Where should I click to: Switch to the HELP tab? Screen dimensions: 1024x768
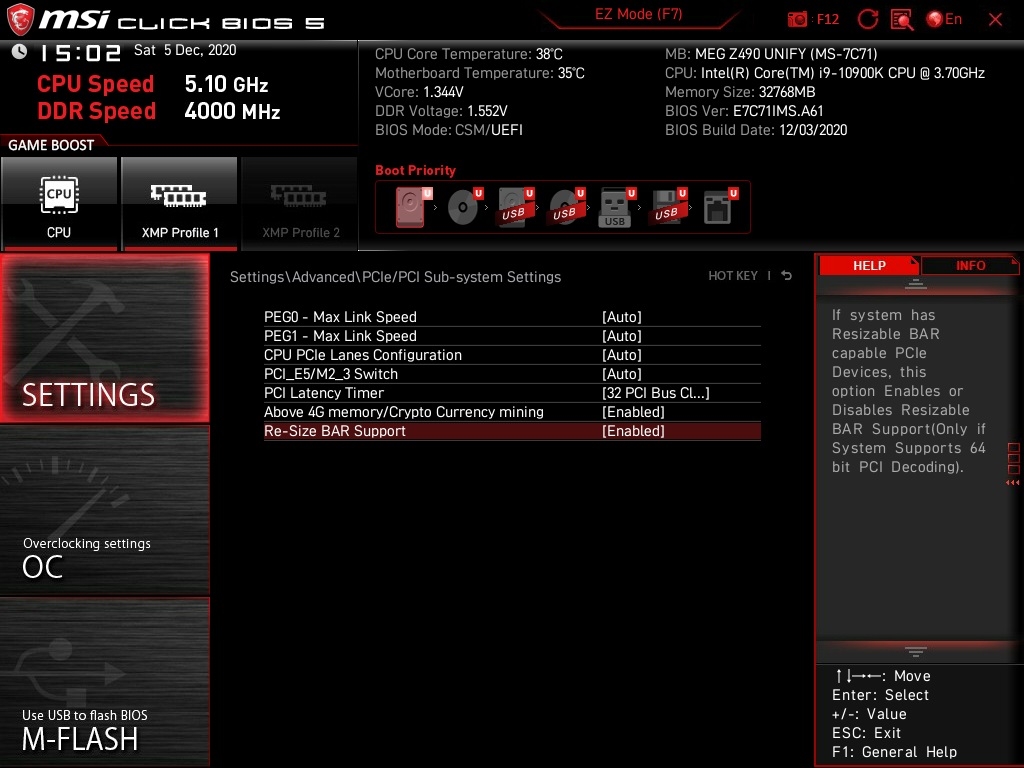click(869, 265)
